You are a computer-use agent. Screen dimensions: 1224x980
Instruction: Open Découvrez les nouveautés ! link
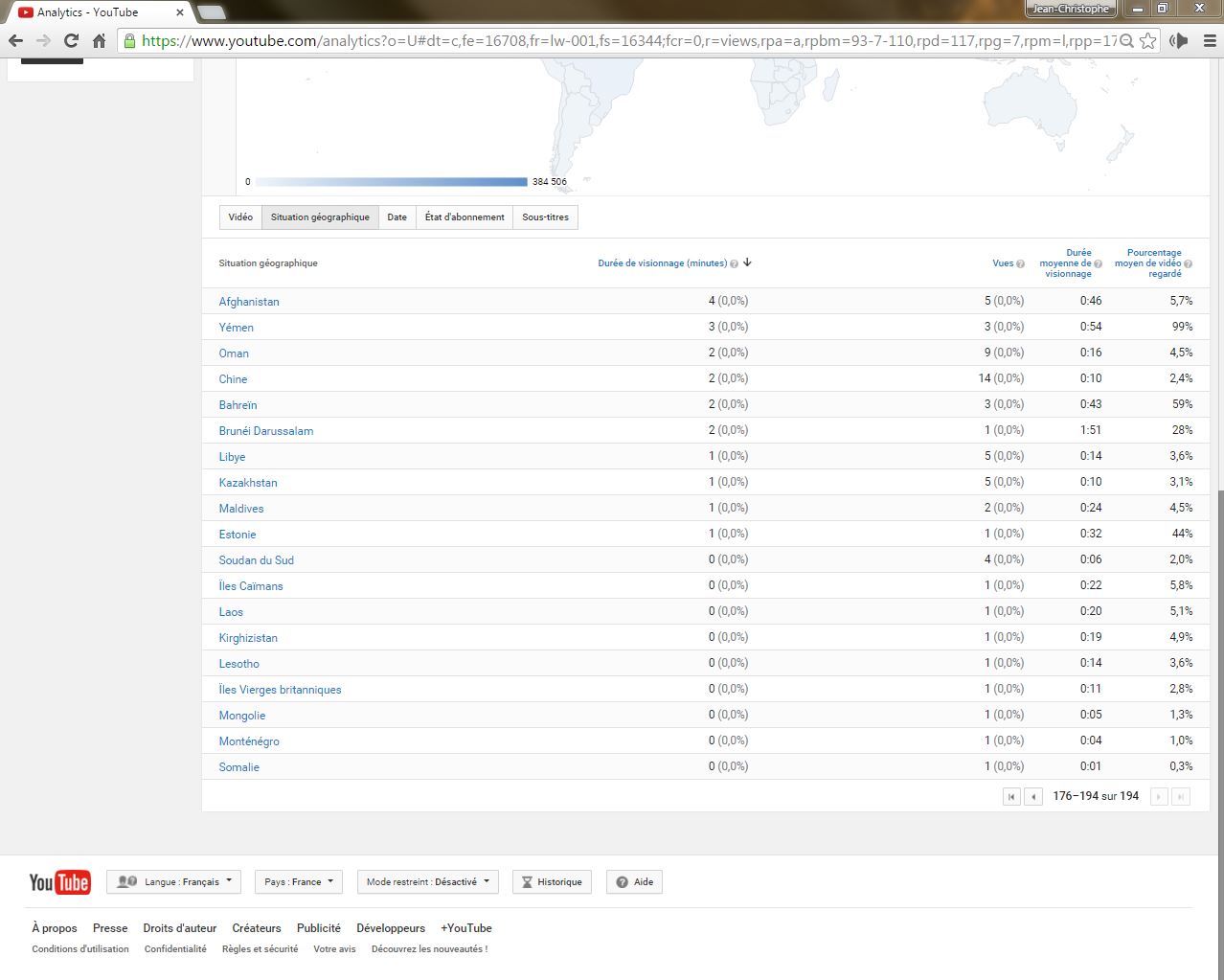(429, 949)
